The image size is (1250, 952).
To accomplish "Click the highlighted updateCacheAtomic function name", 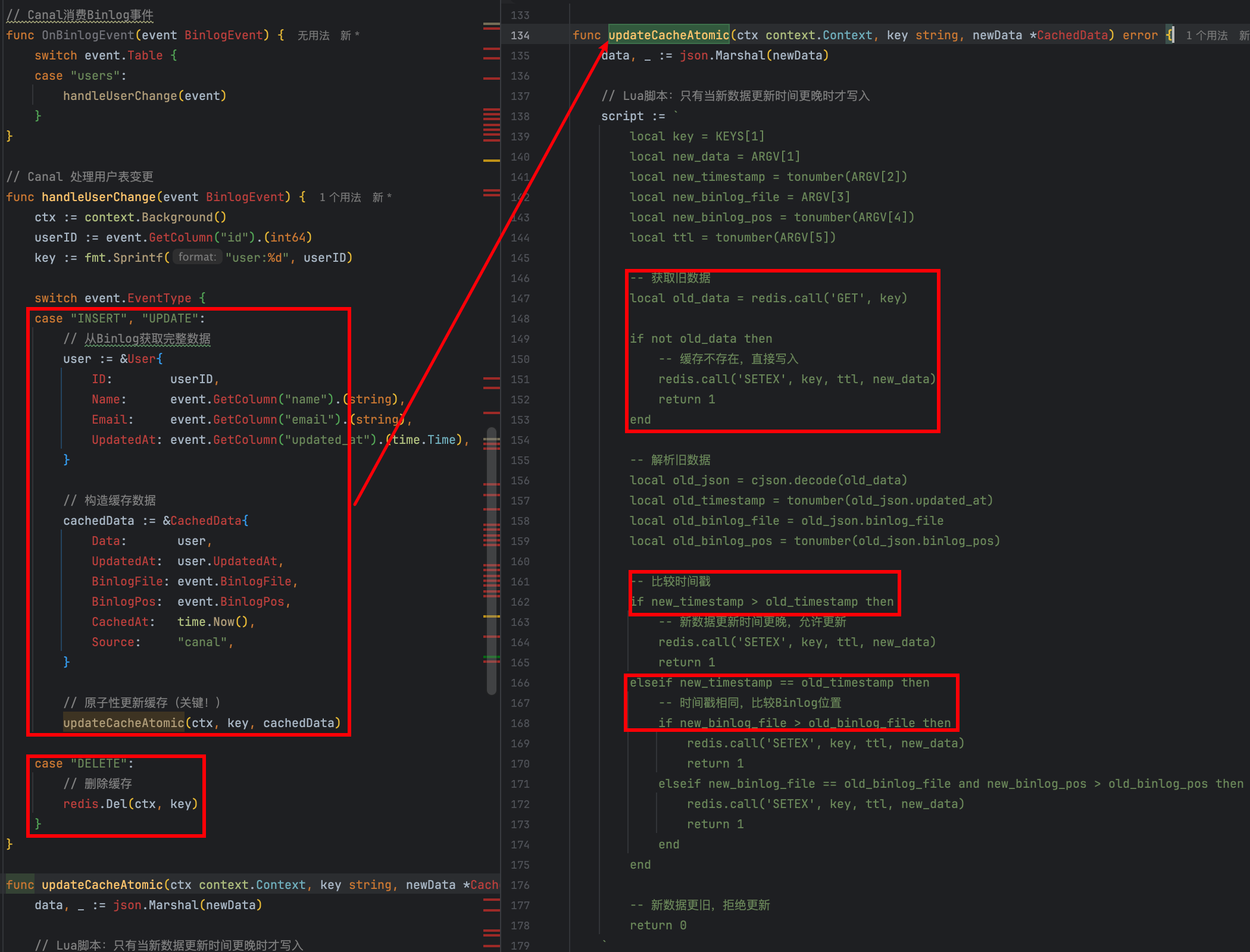I will tap(668, 36).
